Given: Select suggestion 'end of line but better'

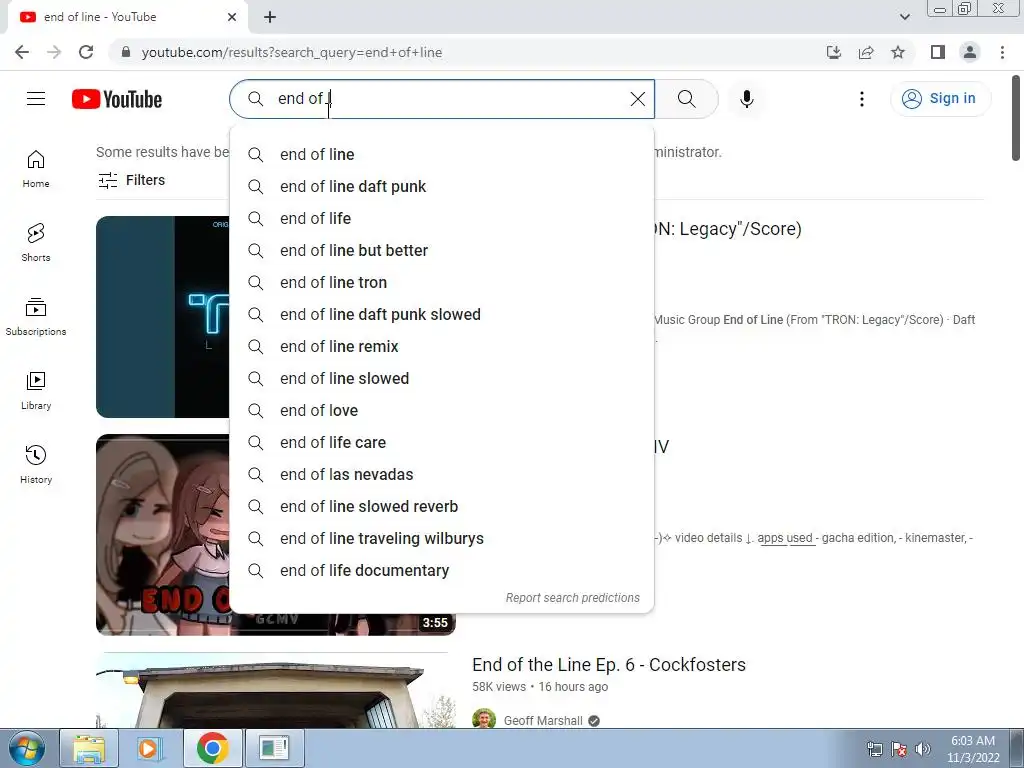Looking at the screenshot, I should pyautogui.click(x=441, y=250).
